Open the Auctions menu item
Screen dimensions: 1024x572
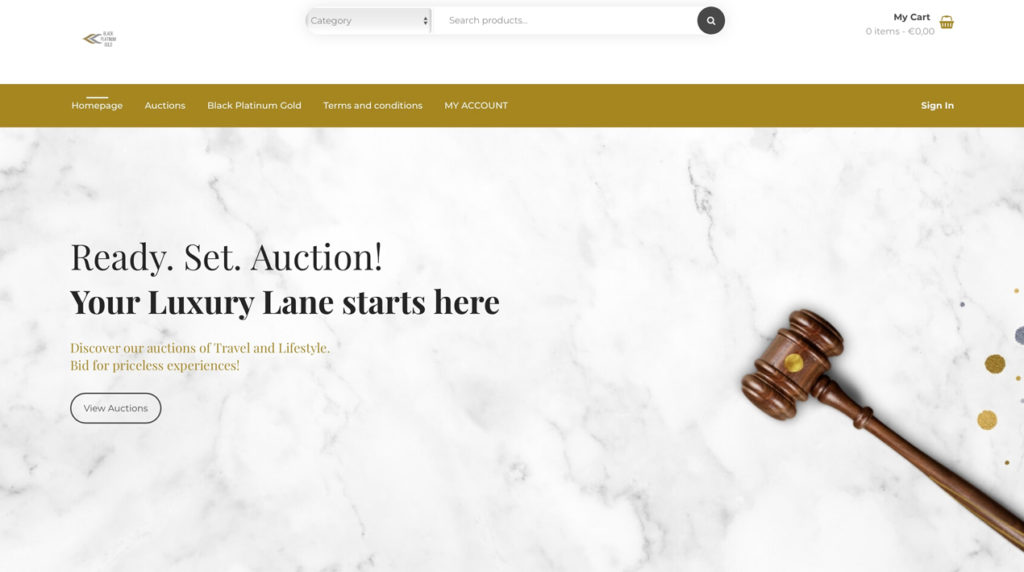click(165, 105)
